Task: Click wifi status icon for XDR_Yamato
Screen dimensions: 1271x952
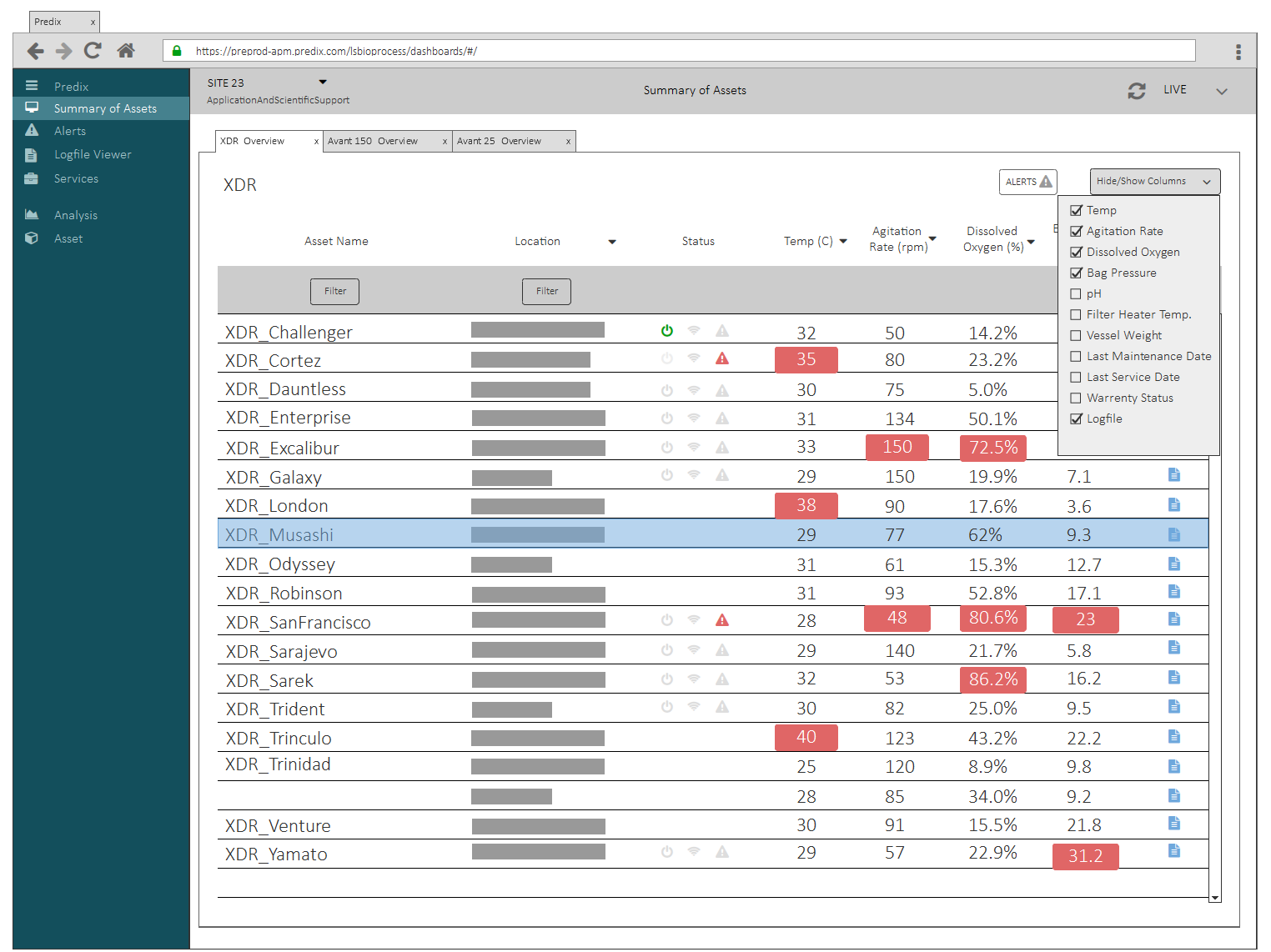Action: [x=694, y=852]
